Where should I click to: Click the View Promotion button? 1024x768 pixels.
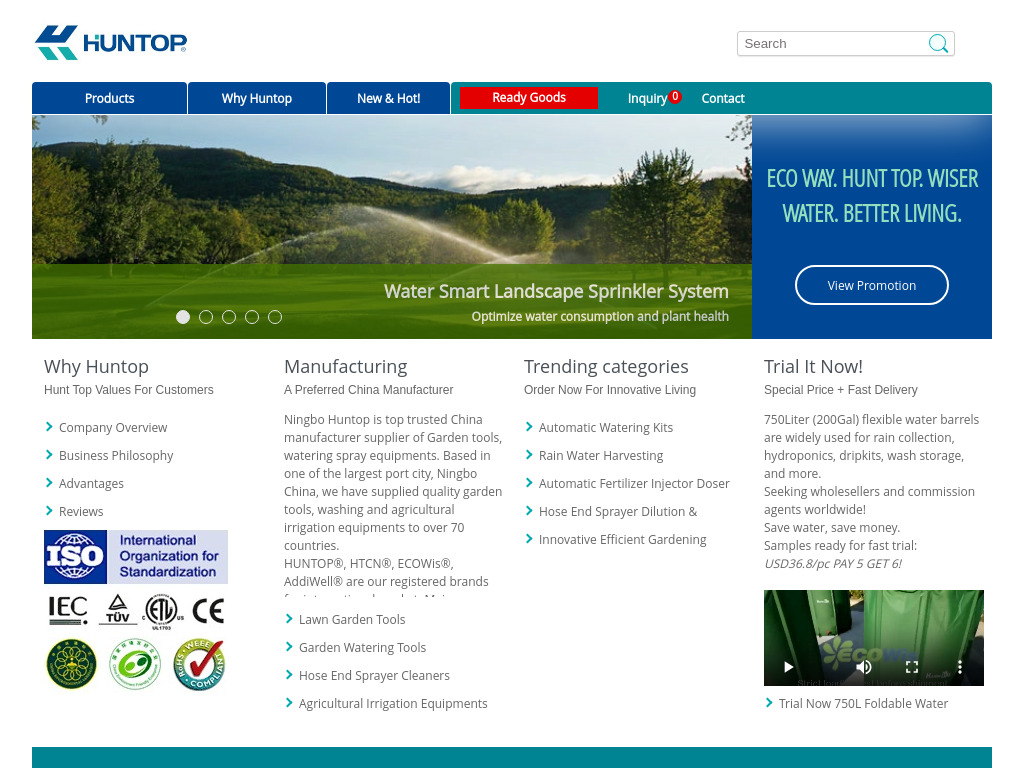click(x=872, y=285)
